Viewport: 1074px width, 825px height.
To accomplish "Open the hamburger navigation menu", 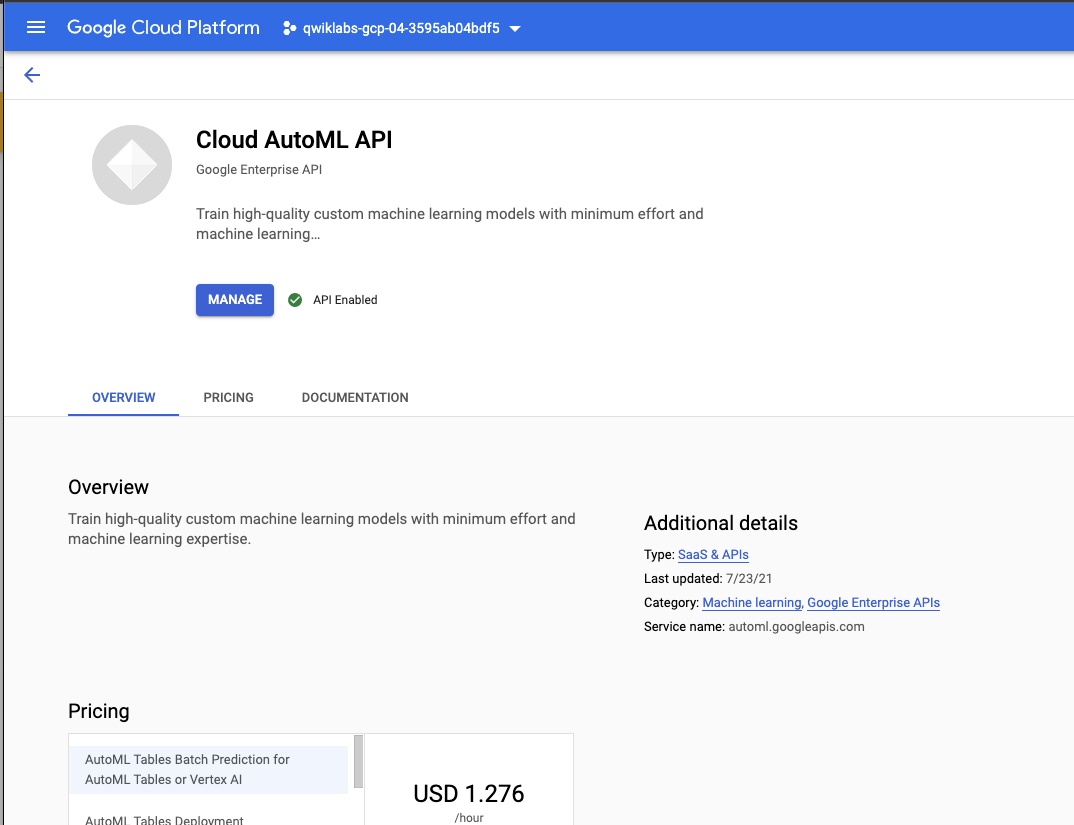I will pyautogui.click(x=36, y=27).
